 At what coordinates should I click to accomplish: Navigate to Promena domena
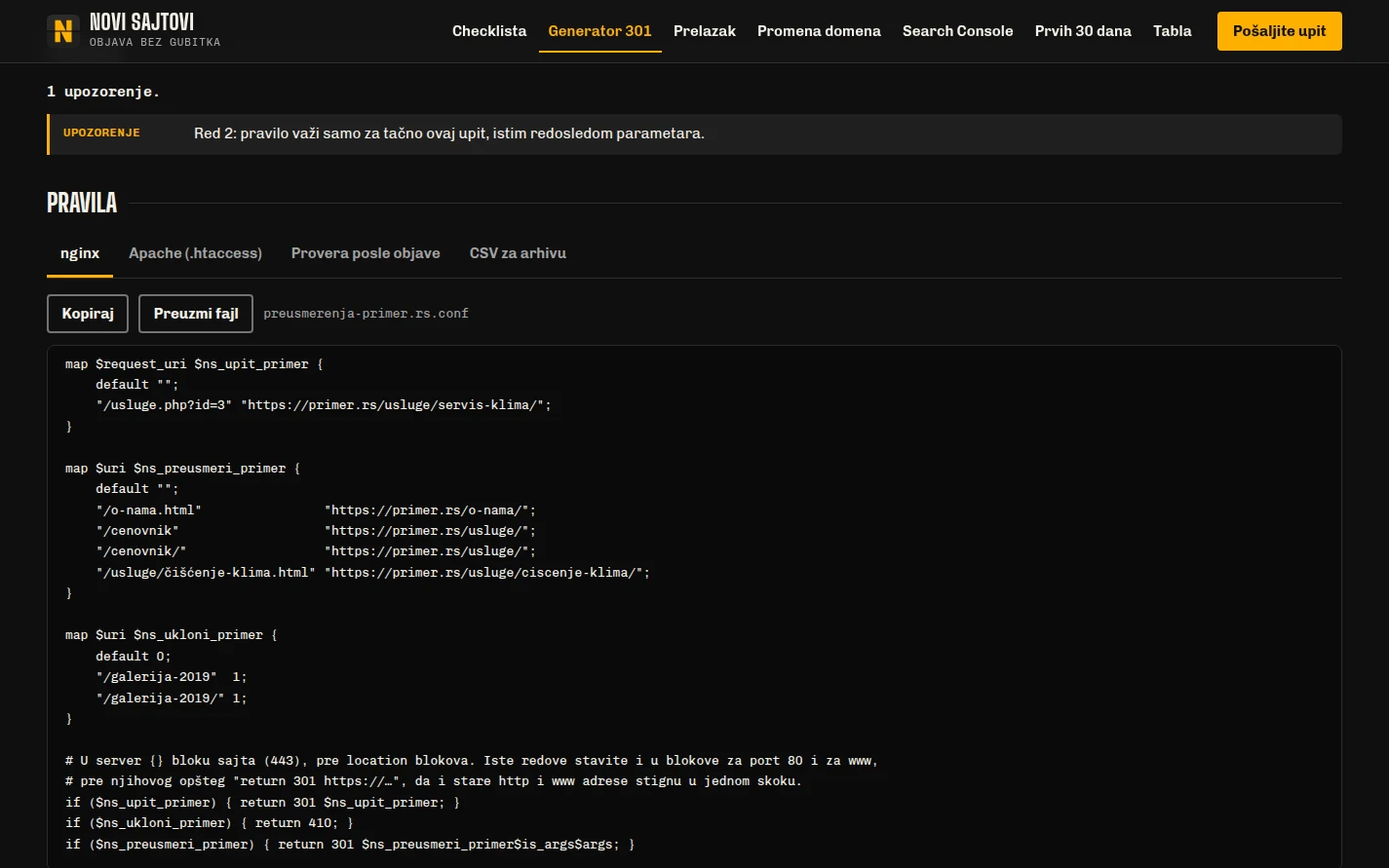819,31
